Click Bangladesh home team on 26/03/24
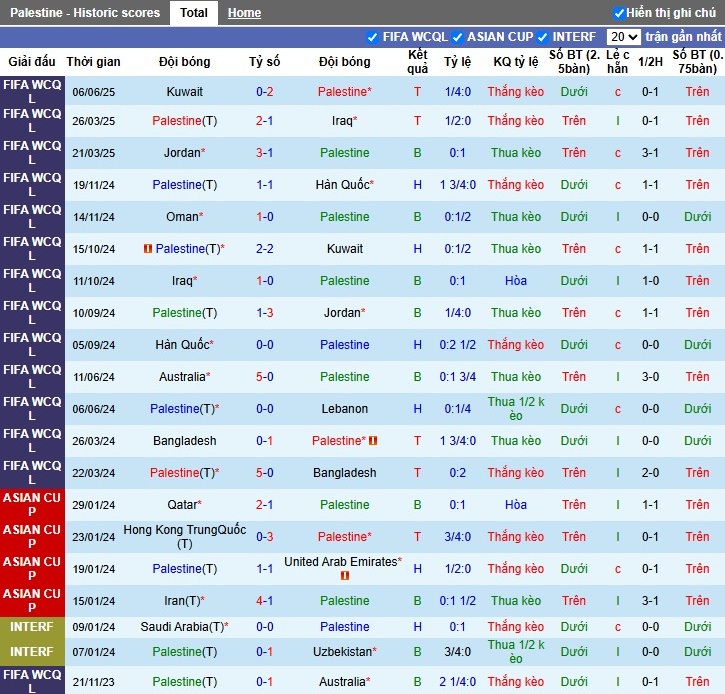The height and width of the screenshot is (694, 725). coord(184,441)
